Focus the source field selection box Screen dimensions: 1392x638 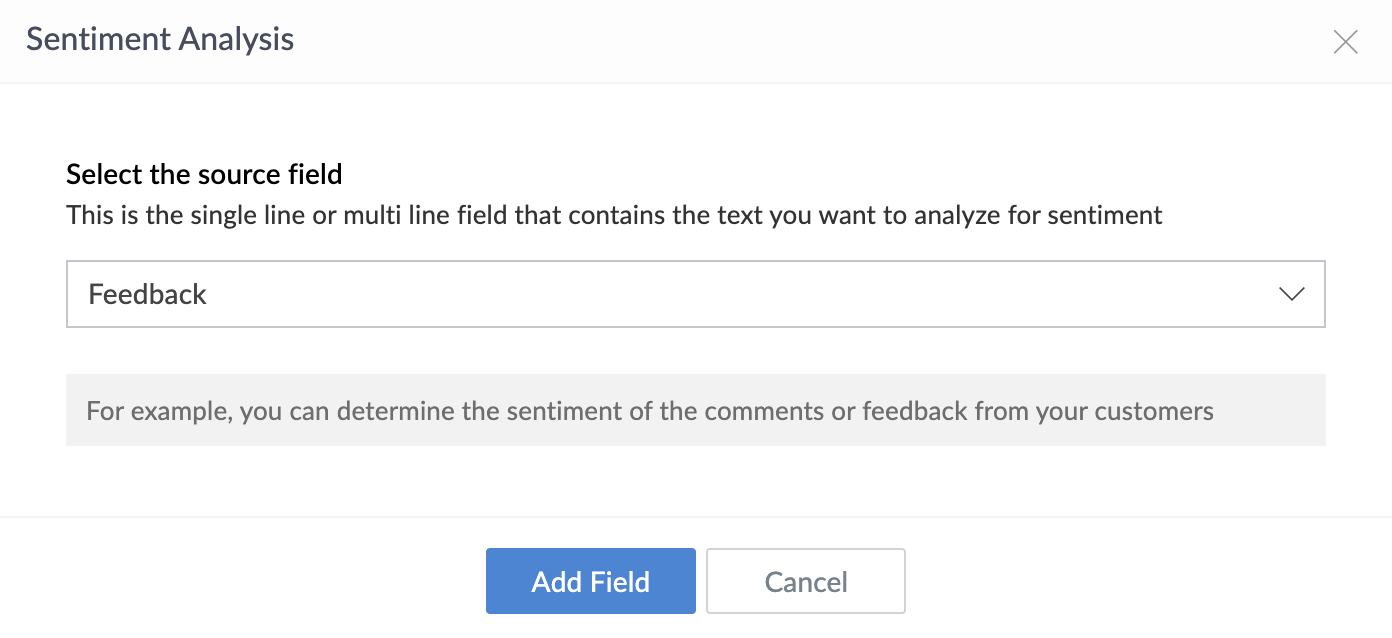[695, 294]
